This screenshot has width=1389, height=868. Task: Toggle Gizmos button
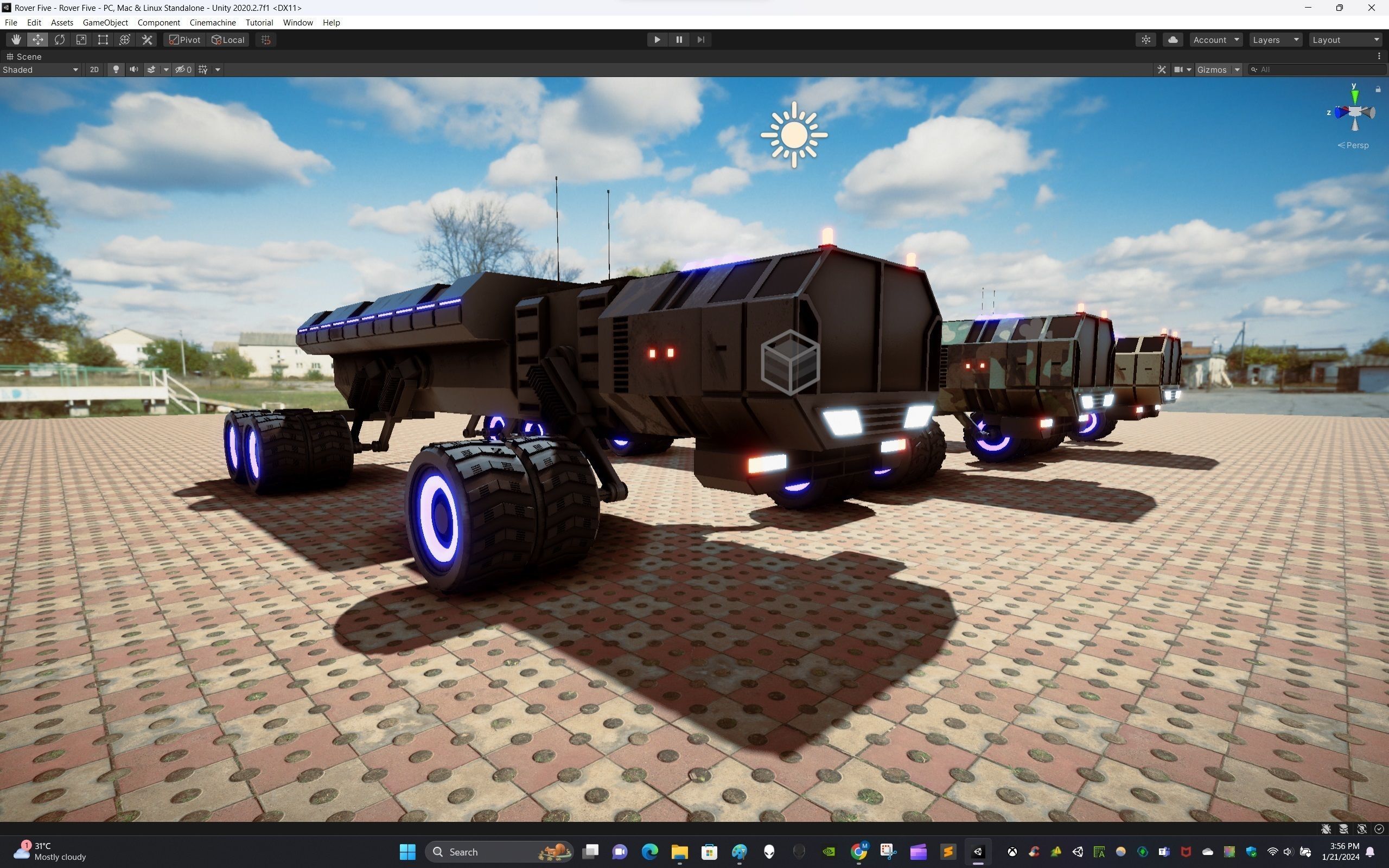pos(1212,69)
